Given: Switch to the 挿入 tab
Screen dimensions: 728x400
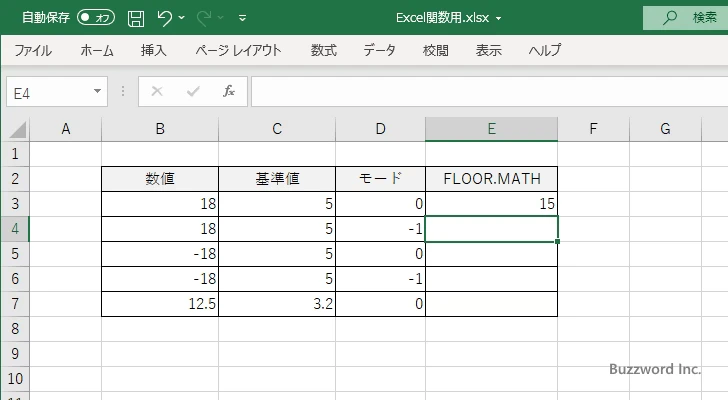Looking at the screenshot, I should [x=154, y=50].
